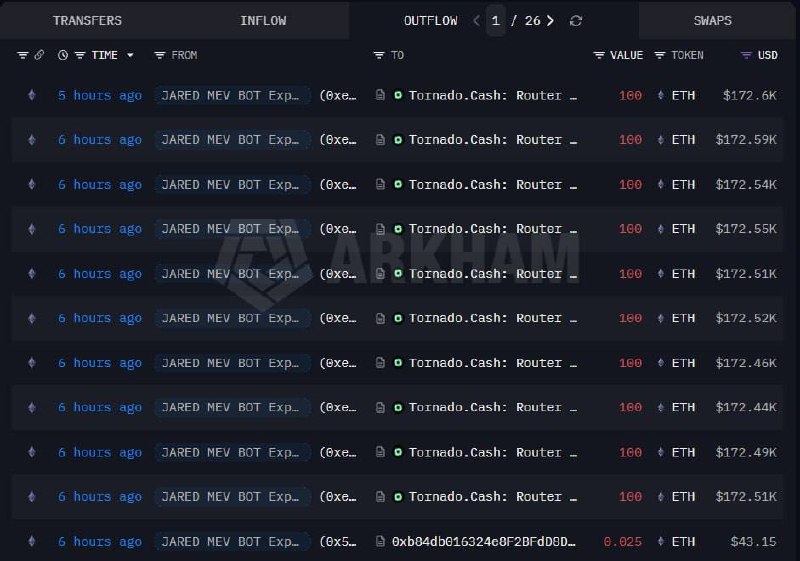
Task: Open the TIME column filter
Action: [x=80, y=55]
